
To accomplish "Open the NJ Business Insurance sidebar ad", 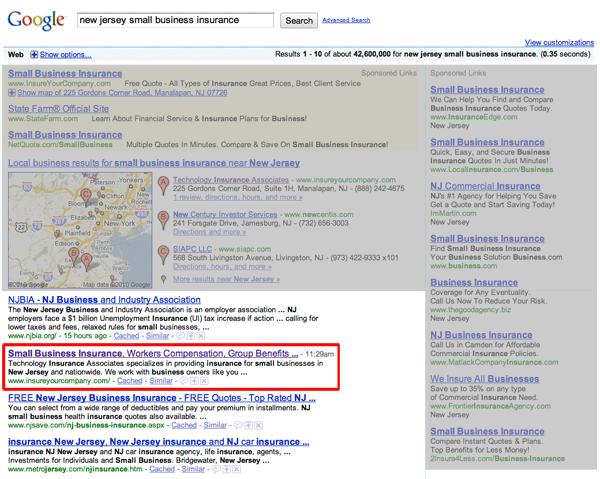I will click(481, 335).
